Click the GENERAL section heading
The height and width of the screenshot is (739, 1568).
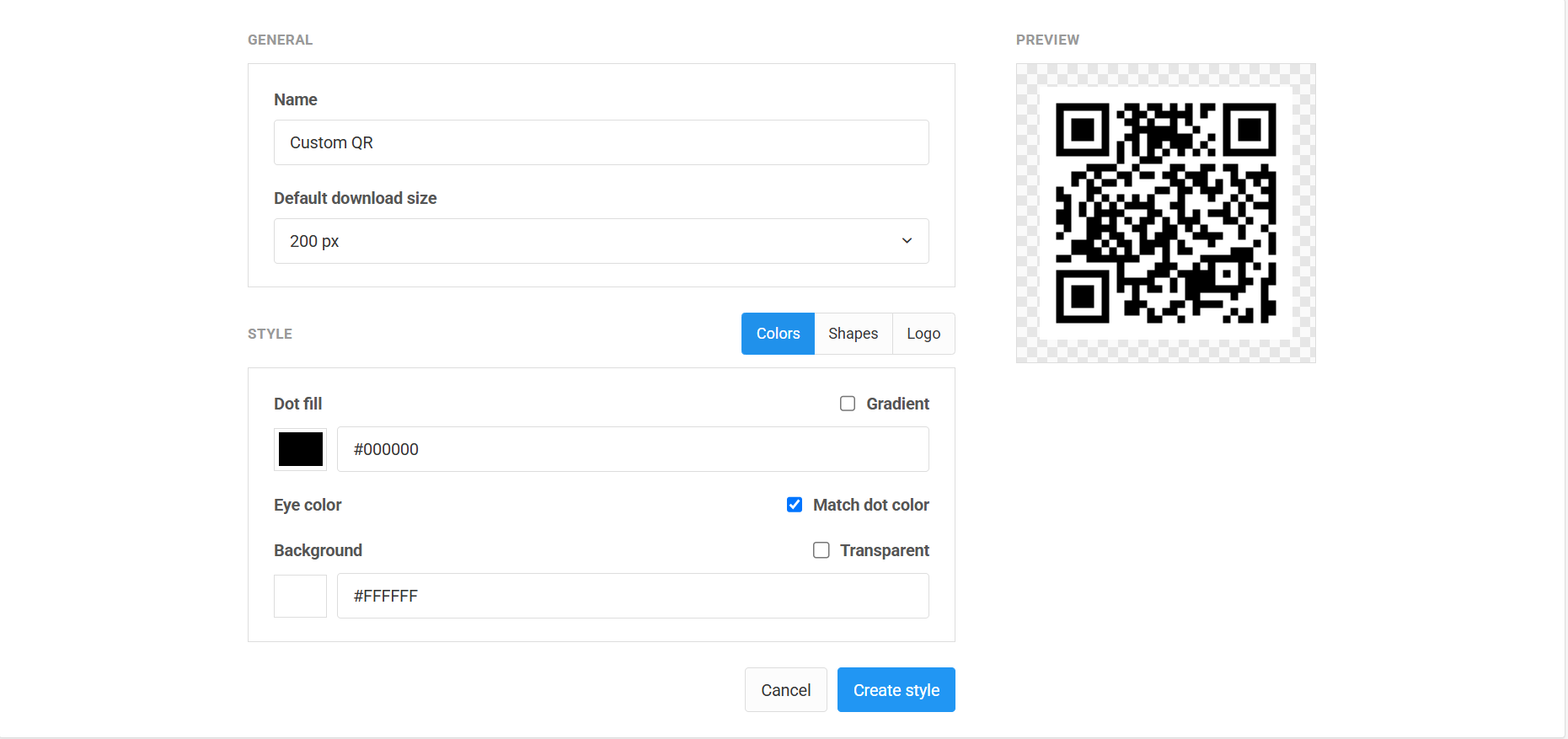pos(280,40)
